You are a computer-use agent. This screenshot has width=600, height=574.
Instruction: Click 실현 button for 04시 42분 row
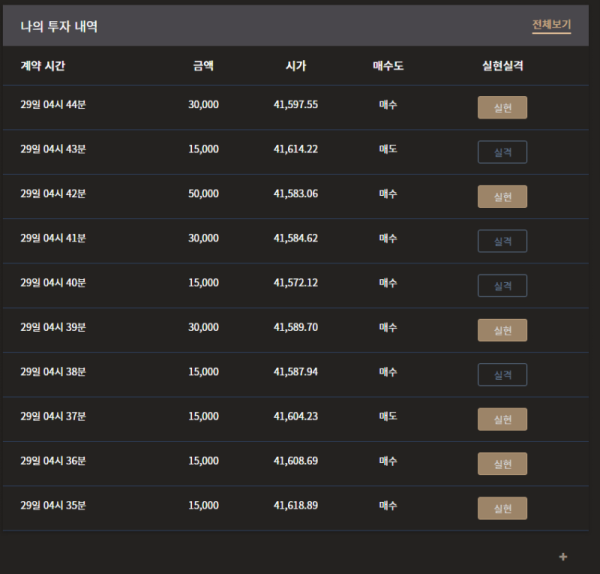pyautogui.click(x=502, y=197)
